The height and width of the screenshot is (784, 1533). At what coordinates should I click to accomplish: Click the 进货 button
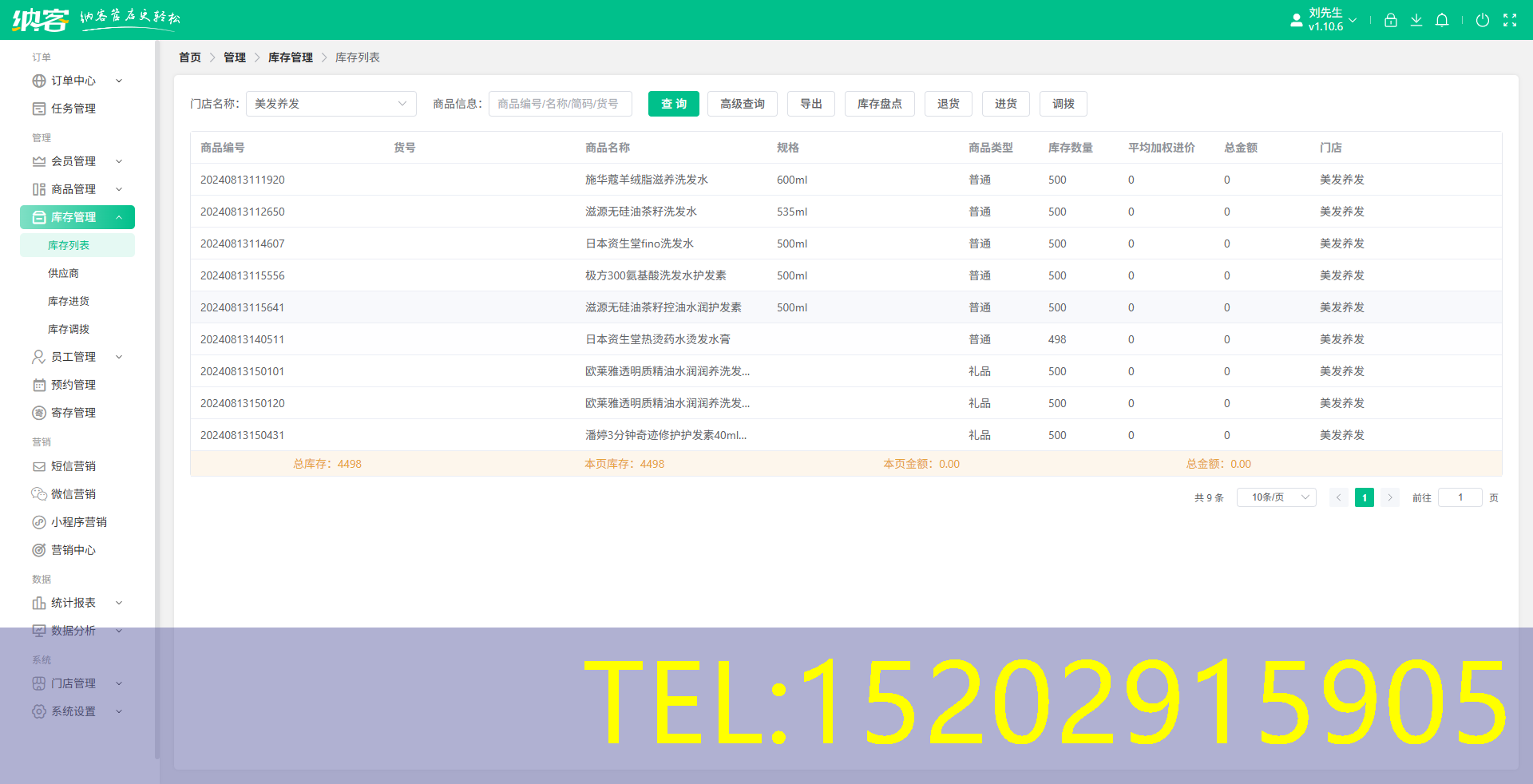pyautogui.click(x=1006, y=104)
